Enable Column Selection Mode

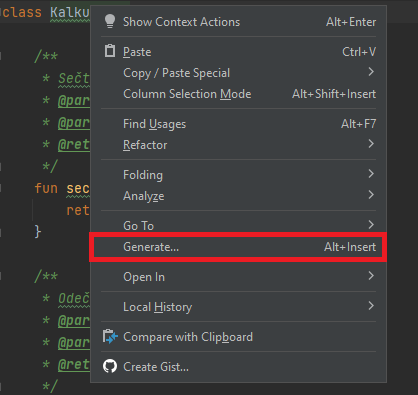pos(239,94)
